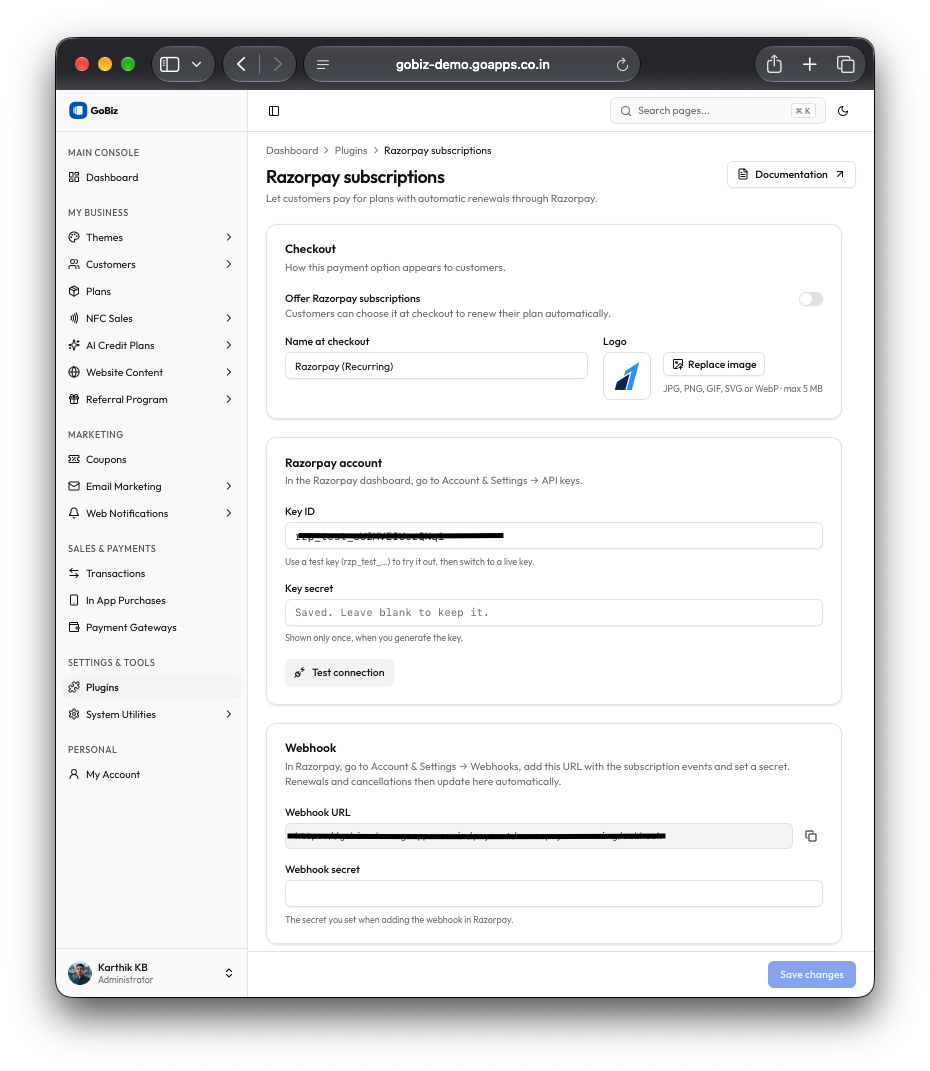Open Safari reader page icon
The height and width of the screenshot is (1071, 930).
pyautogui.click(x=323, y=64)
